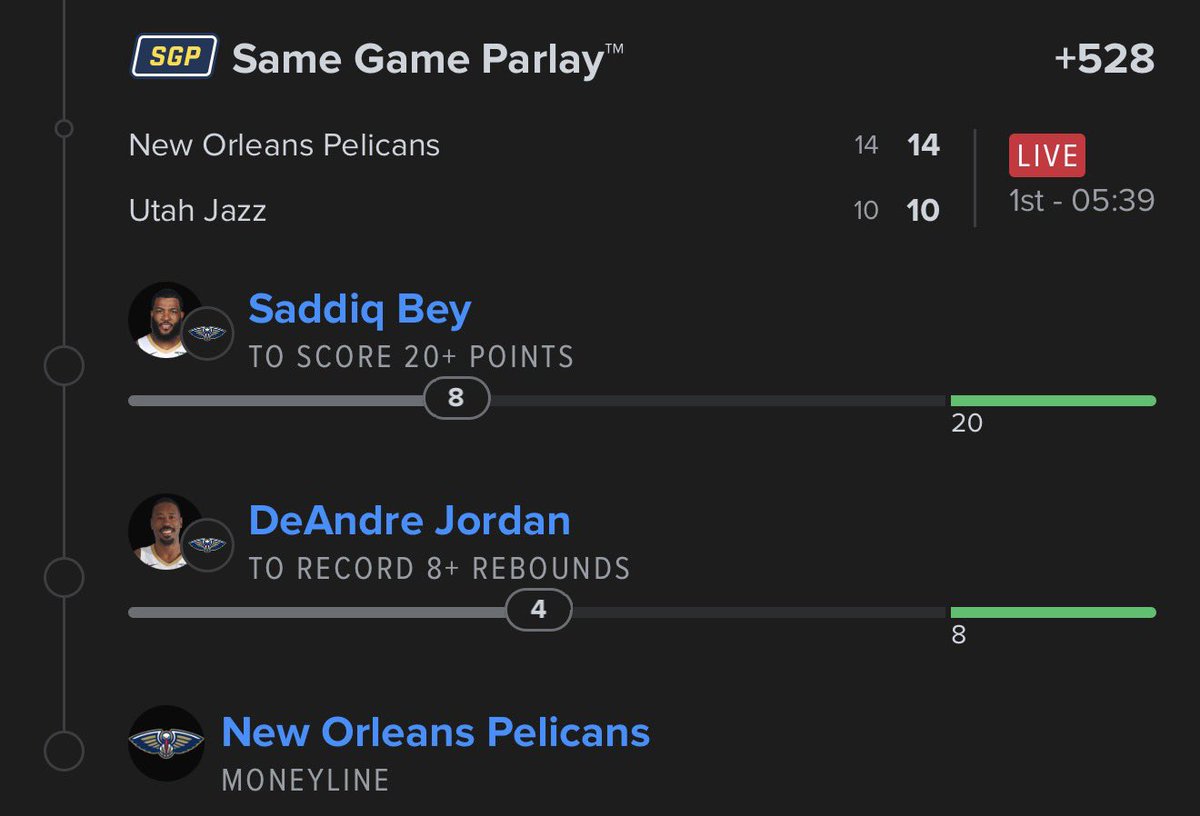Image resolution: width=1200 pixels, height=816 pixels.
Task: Click the red LIVE badge
Action: click(1047, 156)
